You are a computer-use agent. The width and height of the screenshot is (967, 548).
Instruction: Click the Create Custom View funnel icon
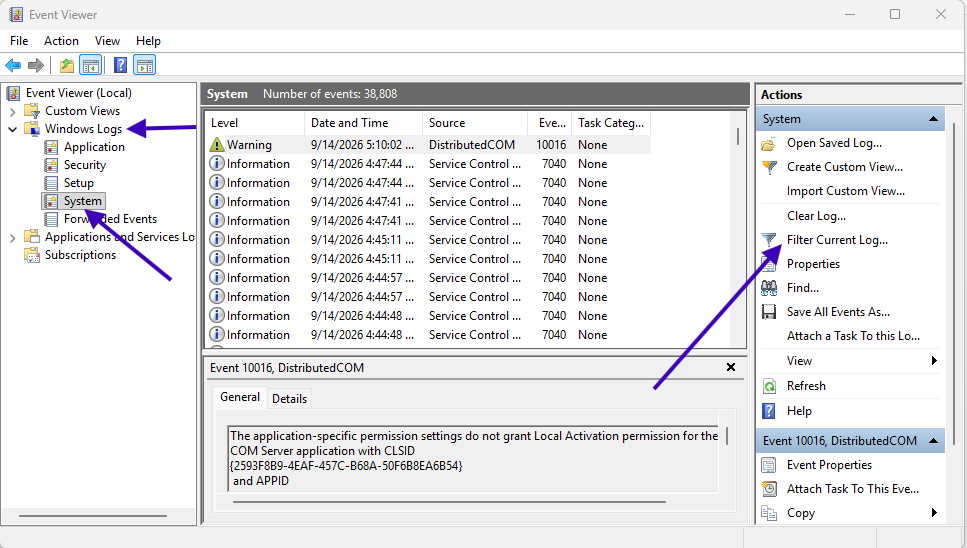coord(769,167)
